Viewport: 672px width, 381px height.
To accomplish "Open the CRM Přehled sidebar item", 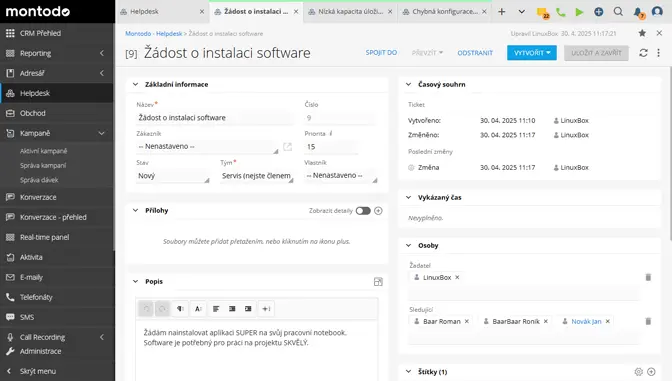I will [57, 33].
